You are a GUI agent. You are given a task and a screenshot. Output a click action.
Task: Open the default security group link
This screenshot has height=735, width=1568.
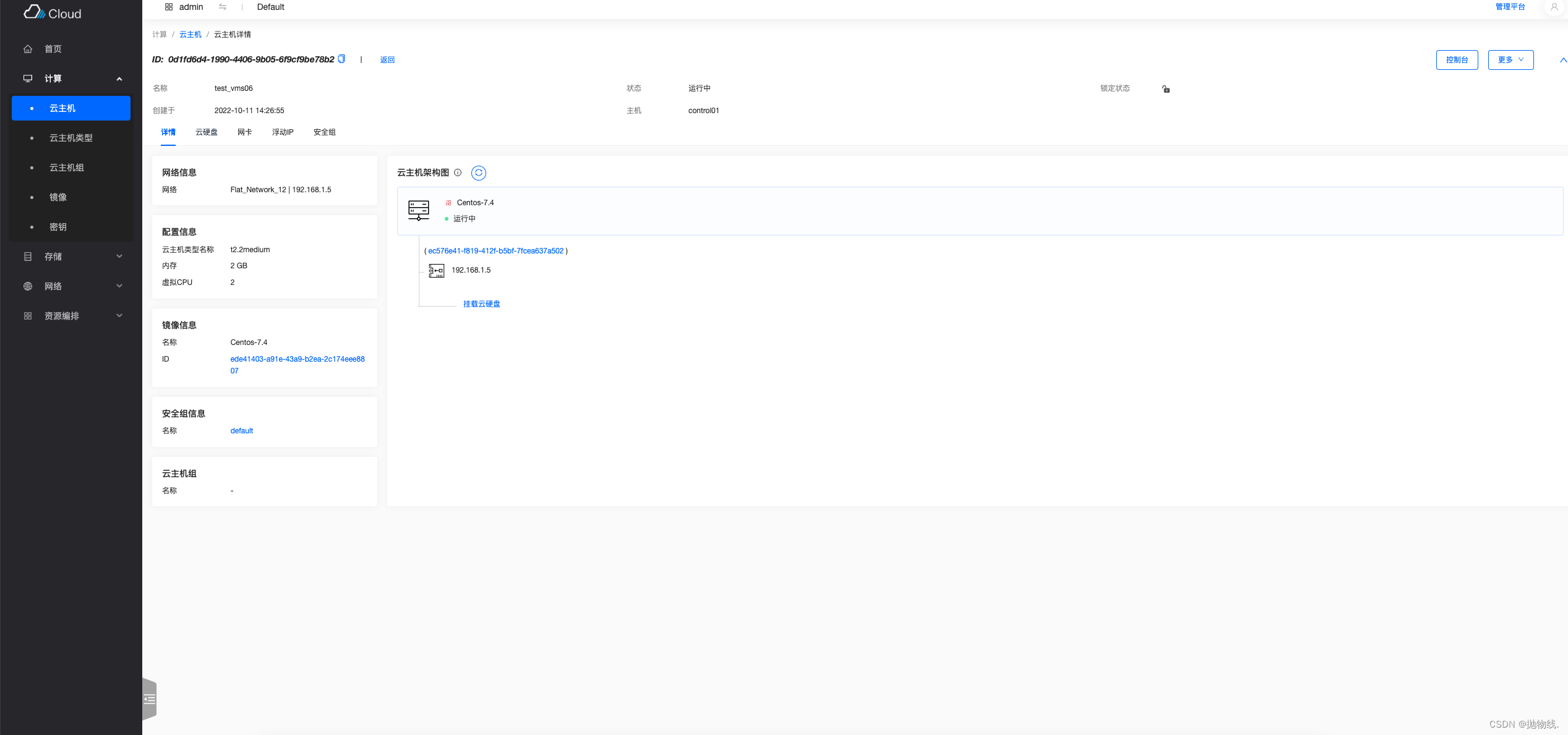tap(241, 431)
